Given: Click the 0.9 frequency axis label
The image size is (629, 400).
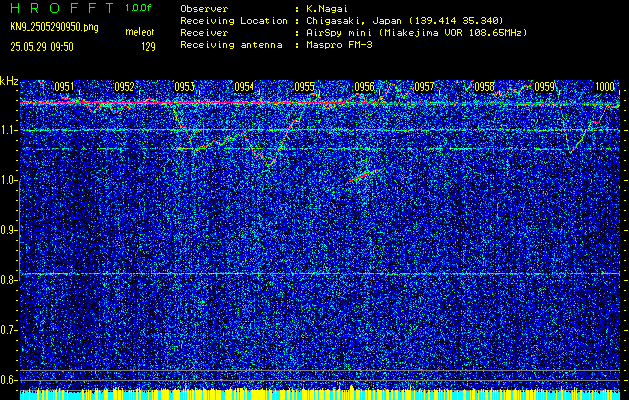Looking at the screenshot, I should (9, 230).
